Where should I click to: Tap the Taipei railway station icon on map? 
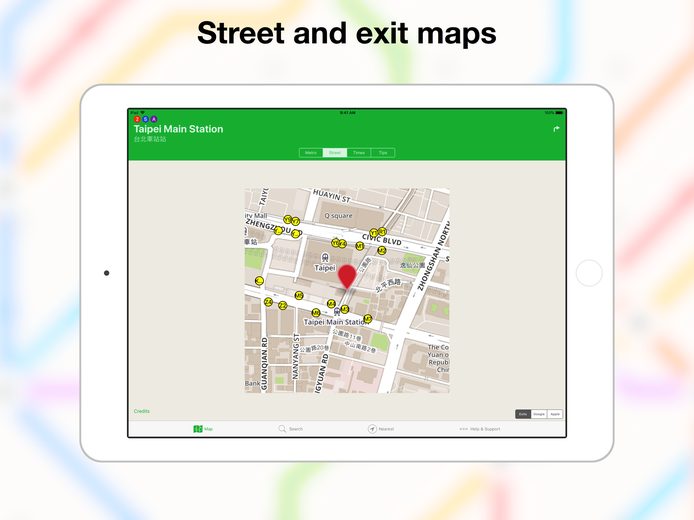325,258
